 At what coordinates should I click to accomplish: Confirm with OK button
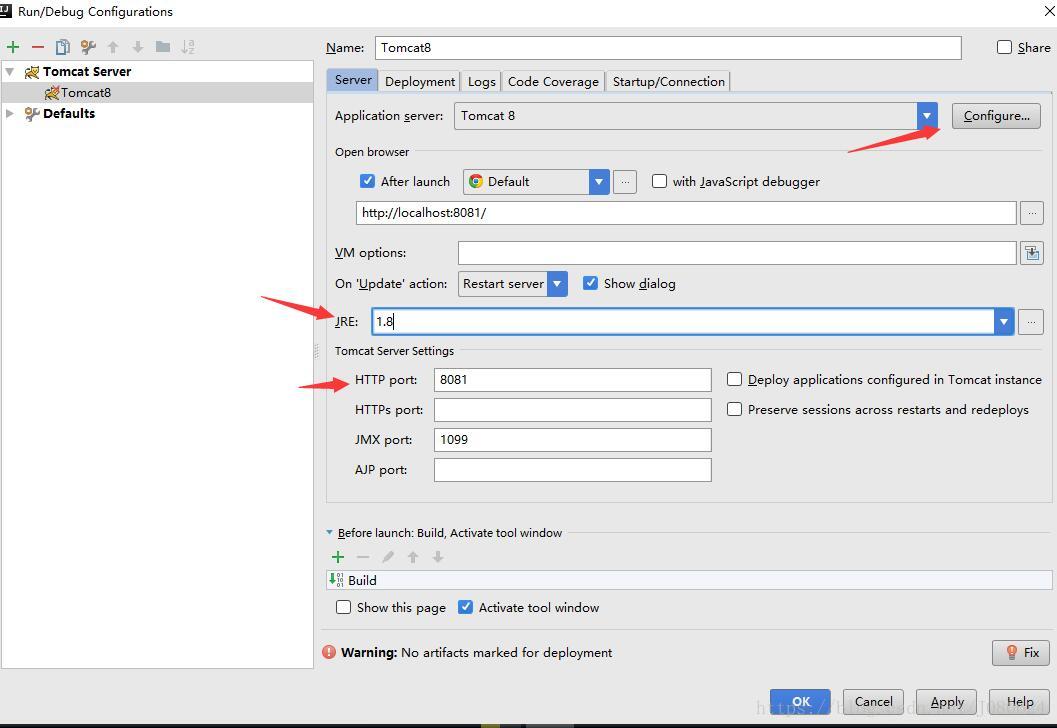coord(800,702)
